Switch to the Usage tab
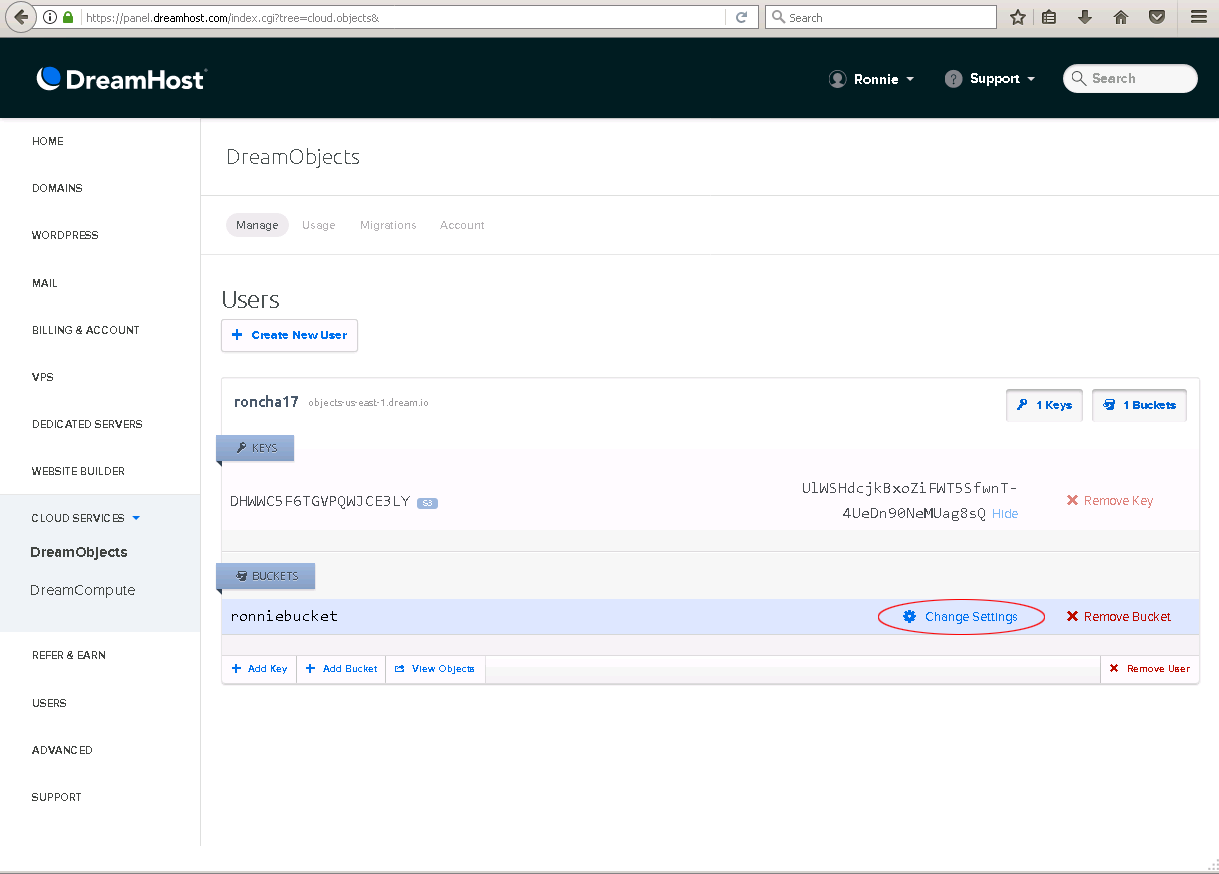This screenshot has height=874, width=1219. click(x=319, y=225)
